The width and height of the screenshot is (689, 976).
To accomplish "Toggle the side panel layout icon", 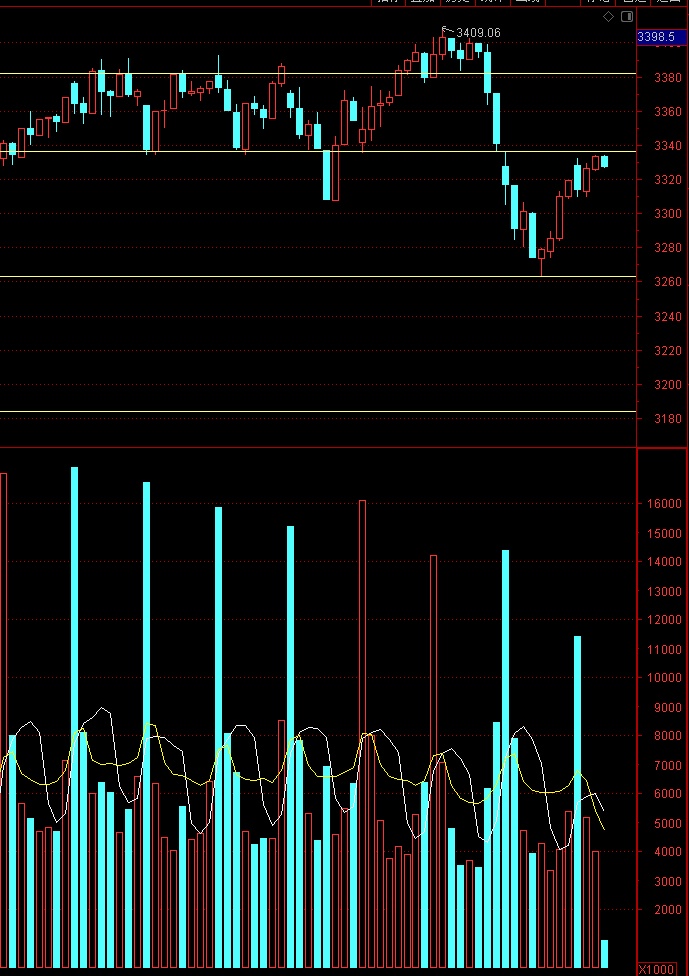I will 627,17.
